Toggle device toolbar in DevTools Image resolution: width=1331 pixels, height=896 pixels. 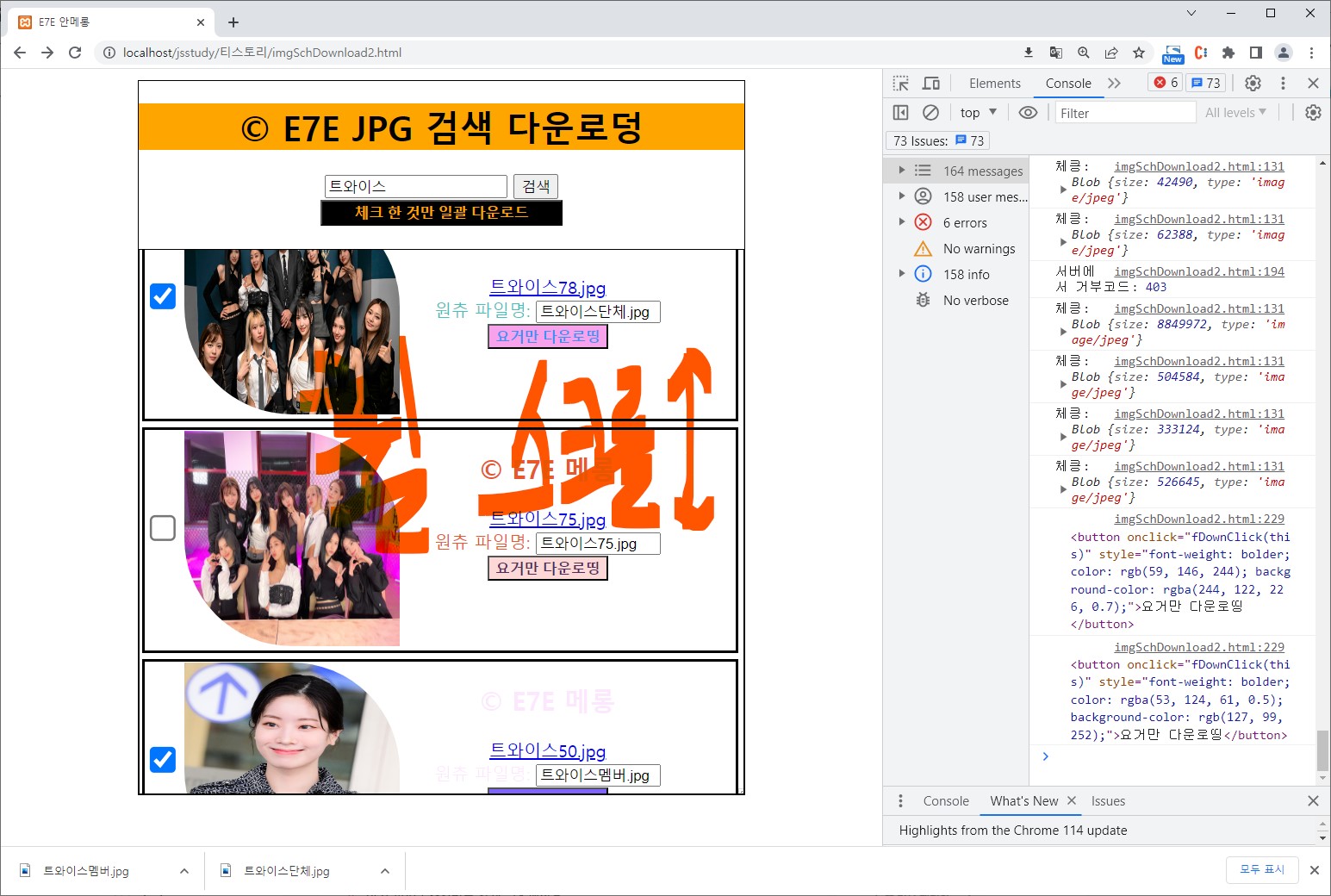click(x=931, y=84)
